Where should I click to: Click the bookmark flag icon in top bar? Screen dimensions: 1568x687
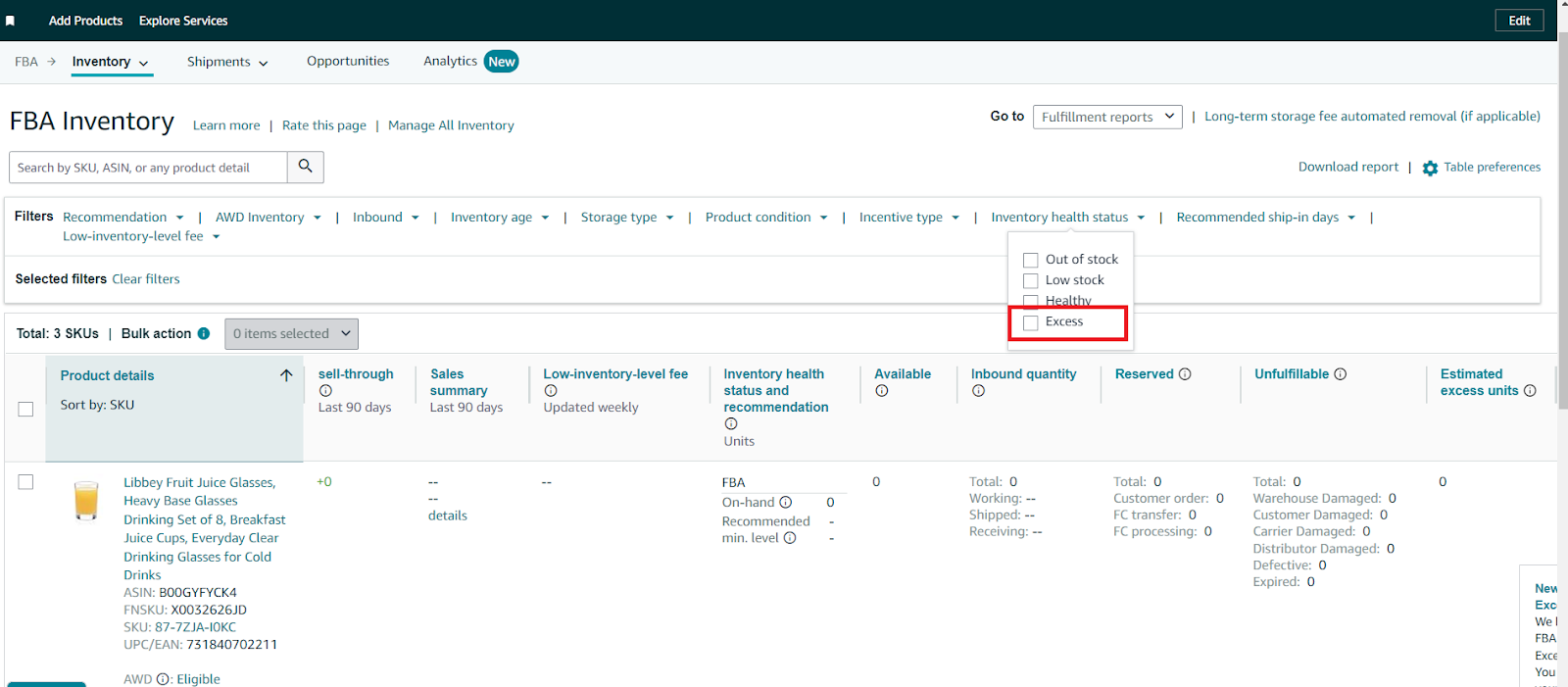click(10, 21)
